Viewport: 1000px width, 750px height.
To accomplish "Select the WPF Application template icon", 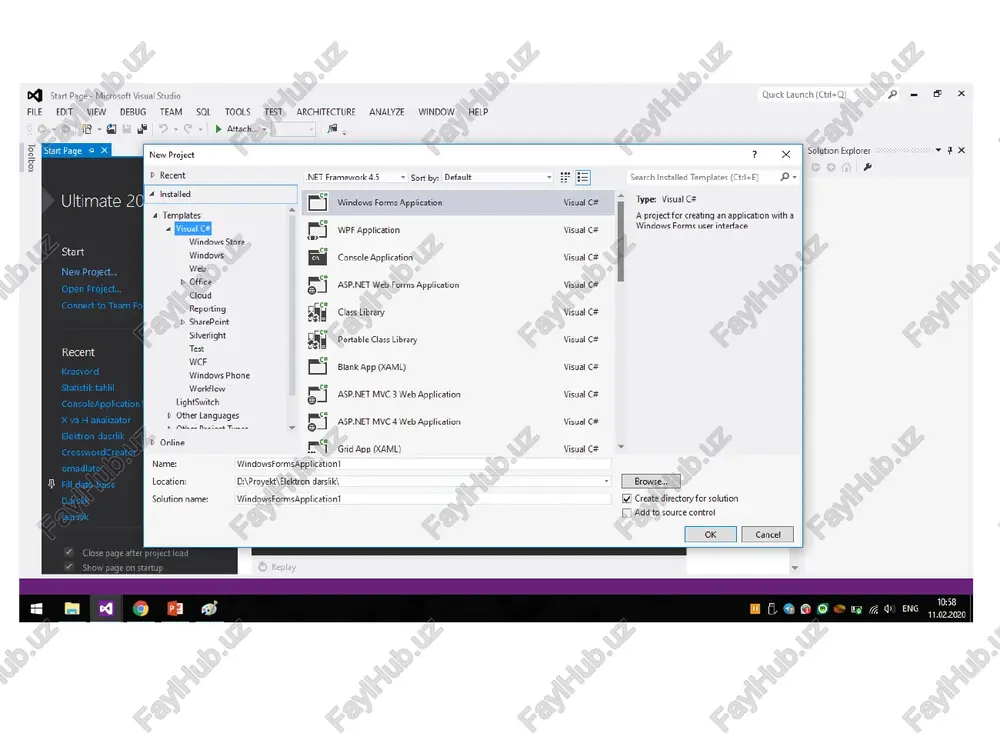I will [x=318, y=230].
